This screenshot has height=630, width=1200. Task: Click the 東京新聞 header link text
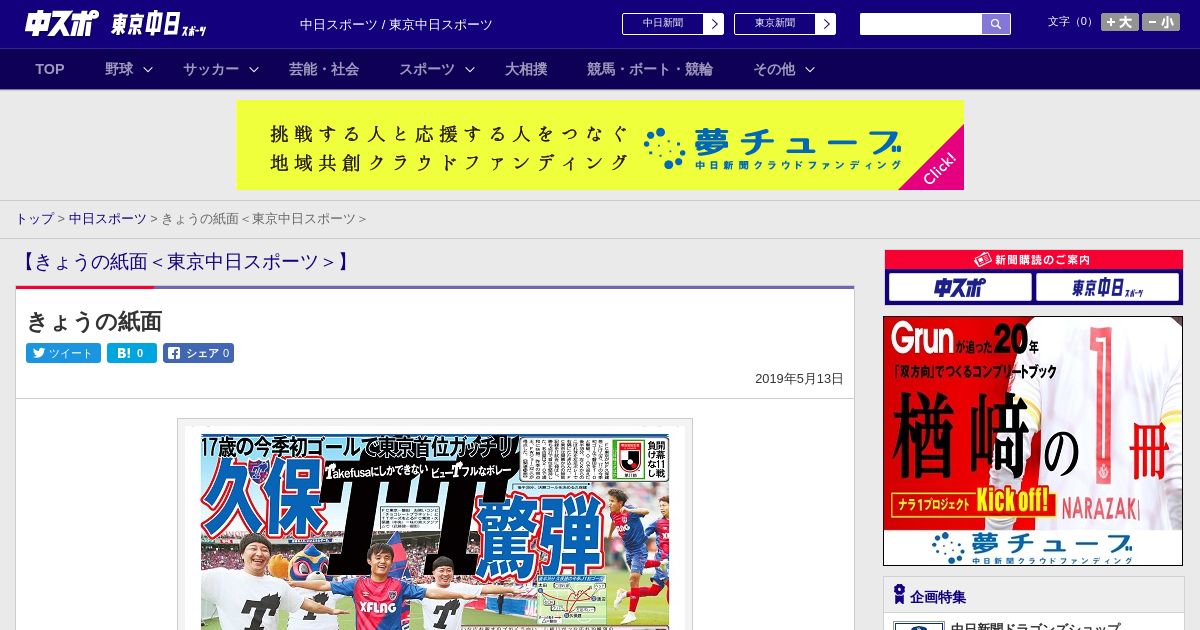(775, 23)
